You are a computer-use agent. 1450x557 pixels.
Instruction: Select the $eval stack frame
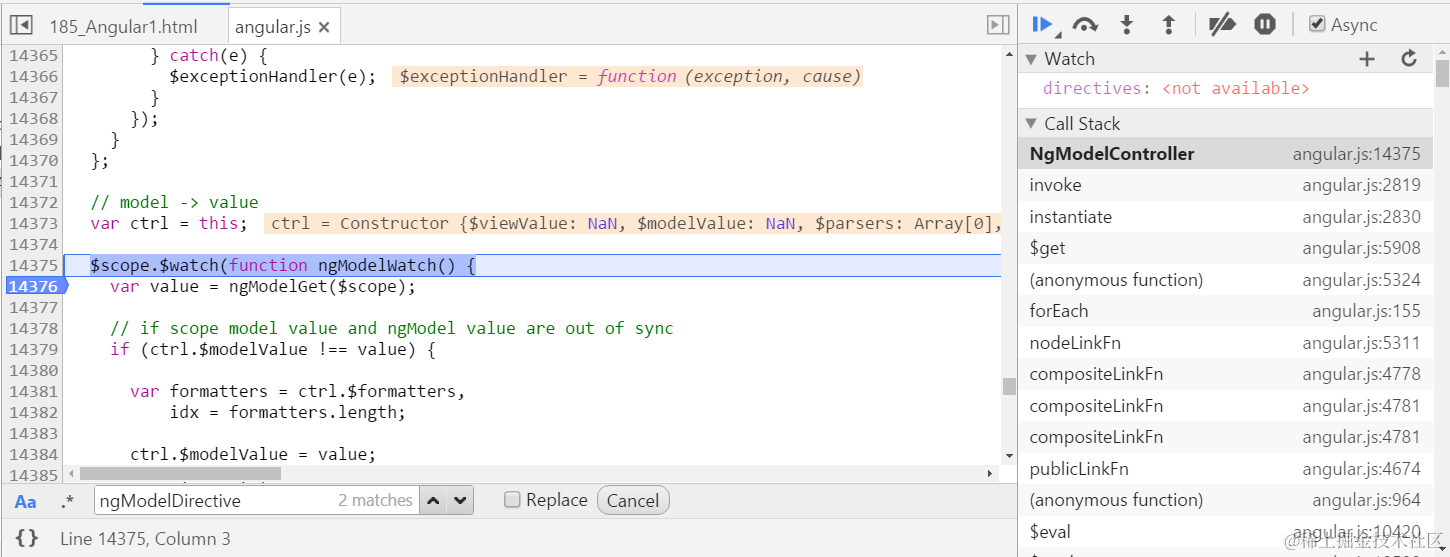pyautogui.click(x=1225, y=532)
